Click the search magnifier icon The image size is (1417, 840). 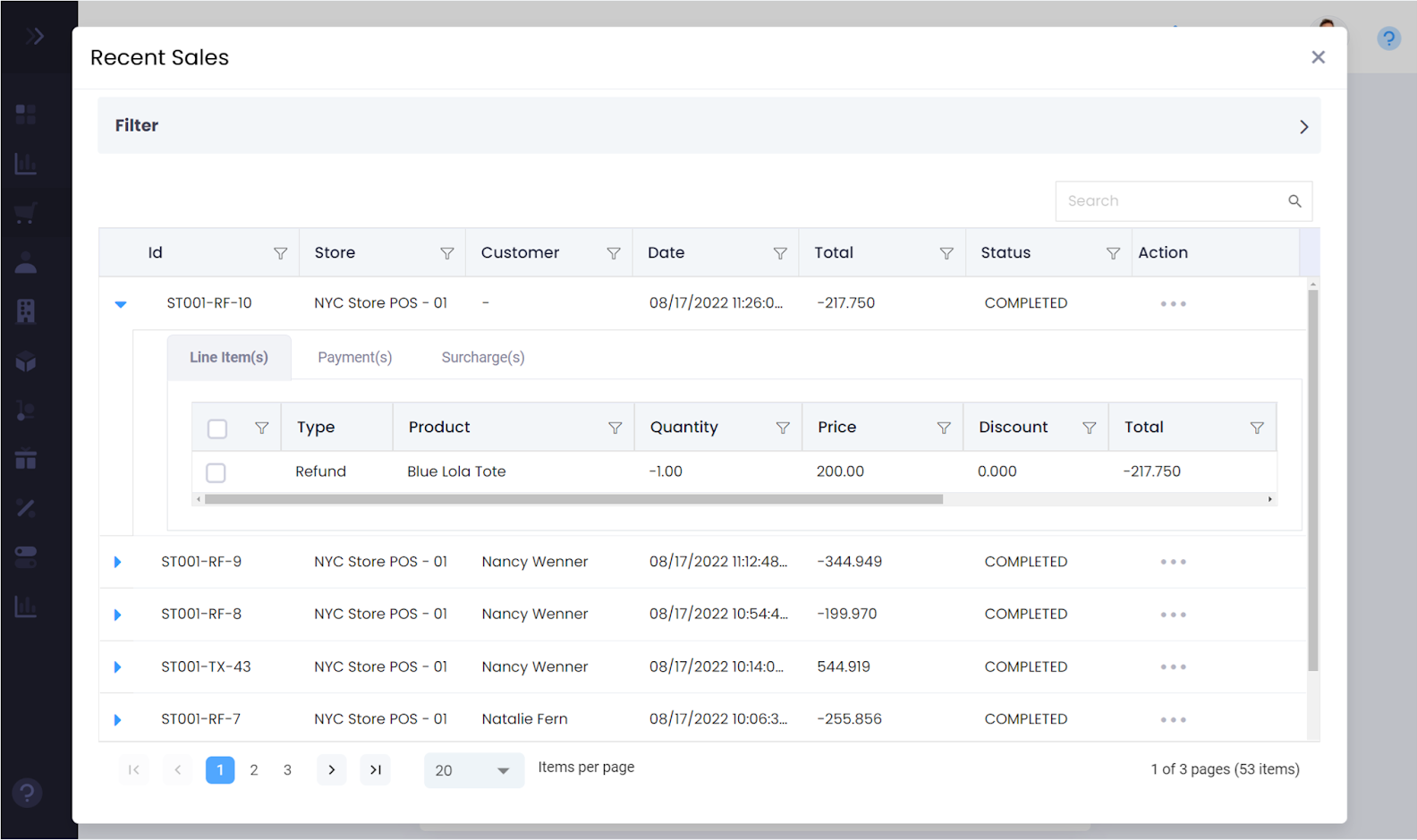point(1294,201)
